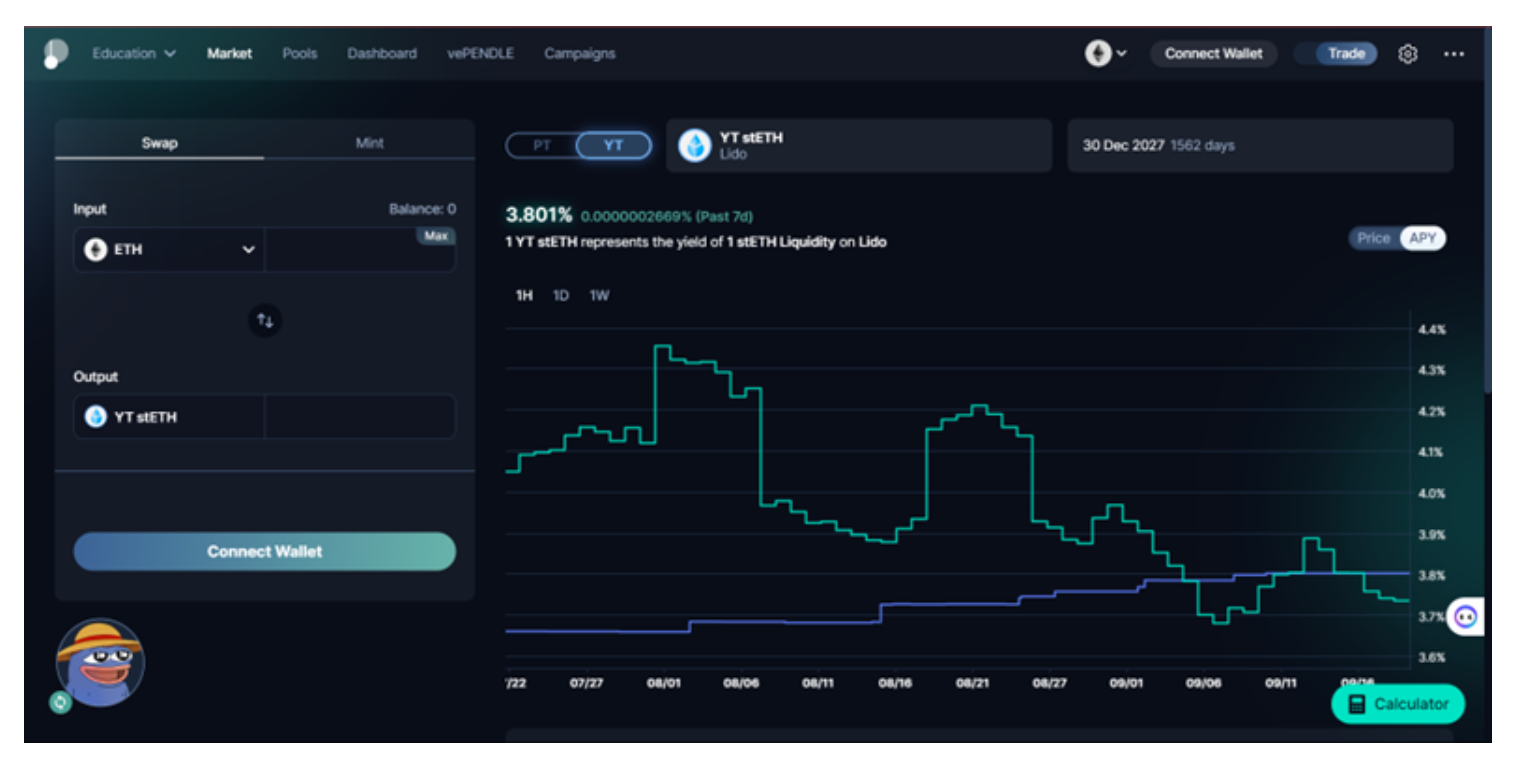The height and width of the screenshot is (776, 1522).
Task: Open the three-dot more options menu
Action: point(1453,54)
